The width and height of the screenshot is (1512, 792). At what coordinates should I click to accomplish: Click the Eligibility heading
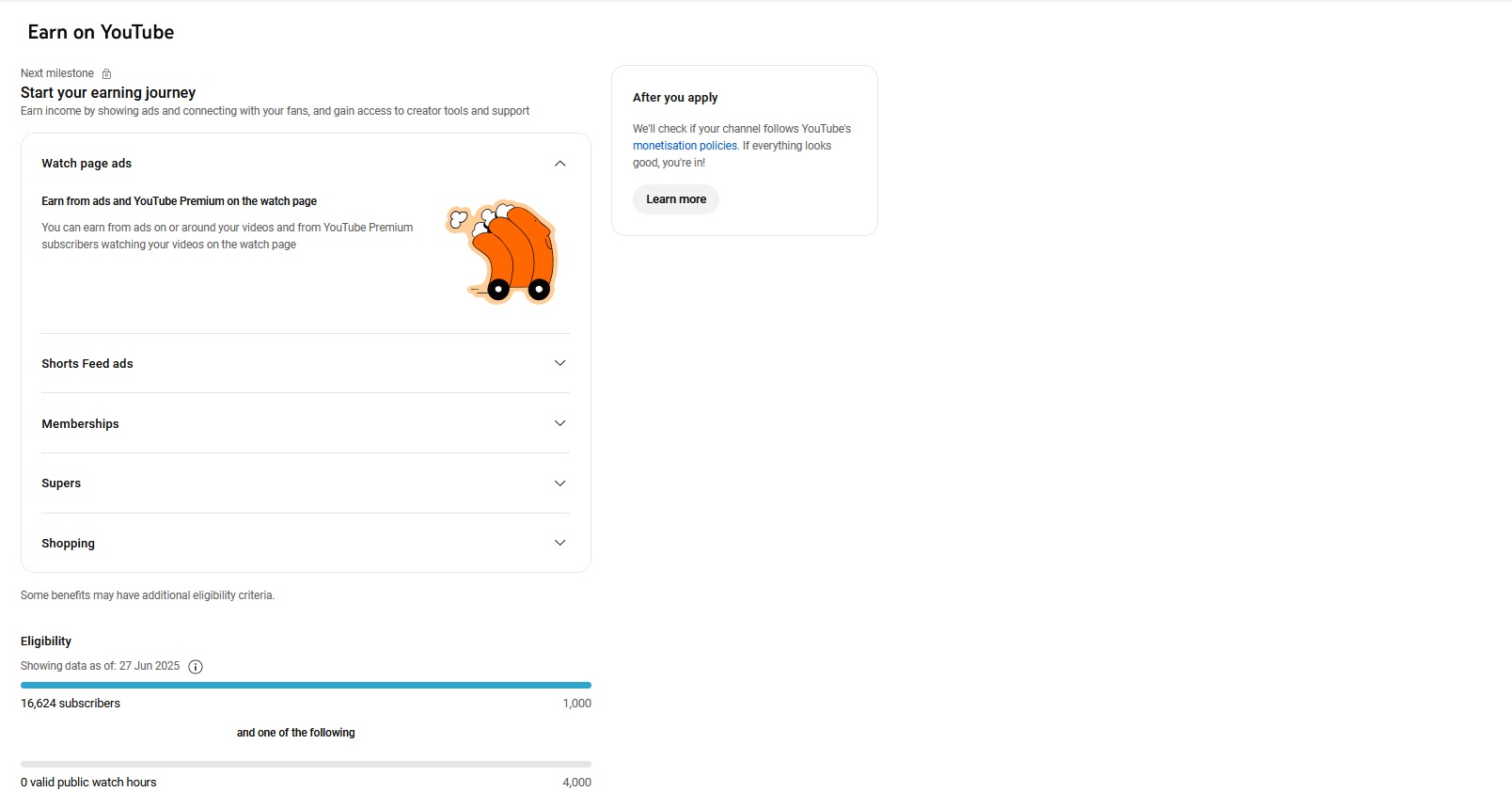46,642
